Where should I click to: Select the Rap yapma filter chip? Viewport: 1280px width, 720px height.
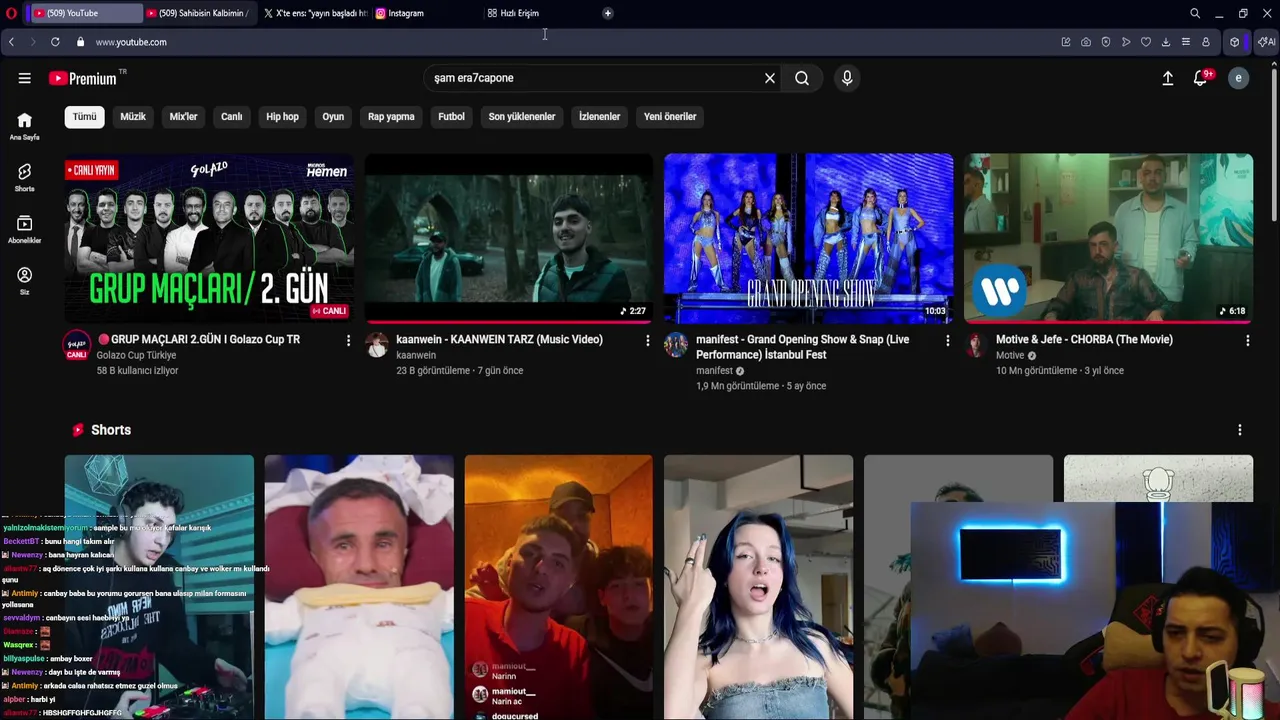pos(391,117)
